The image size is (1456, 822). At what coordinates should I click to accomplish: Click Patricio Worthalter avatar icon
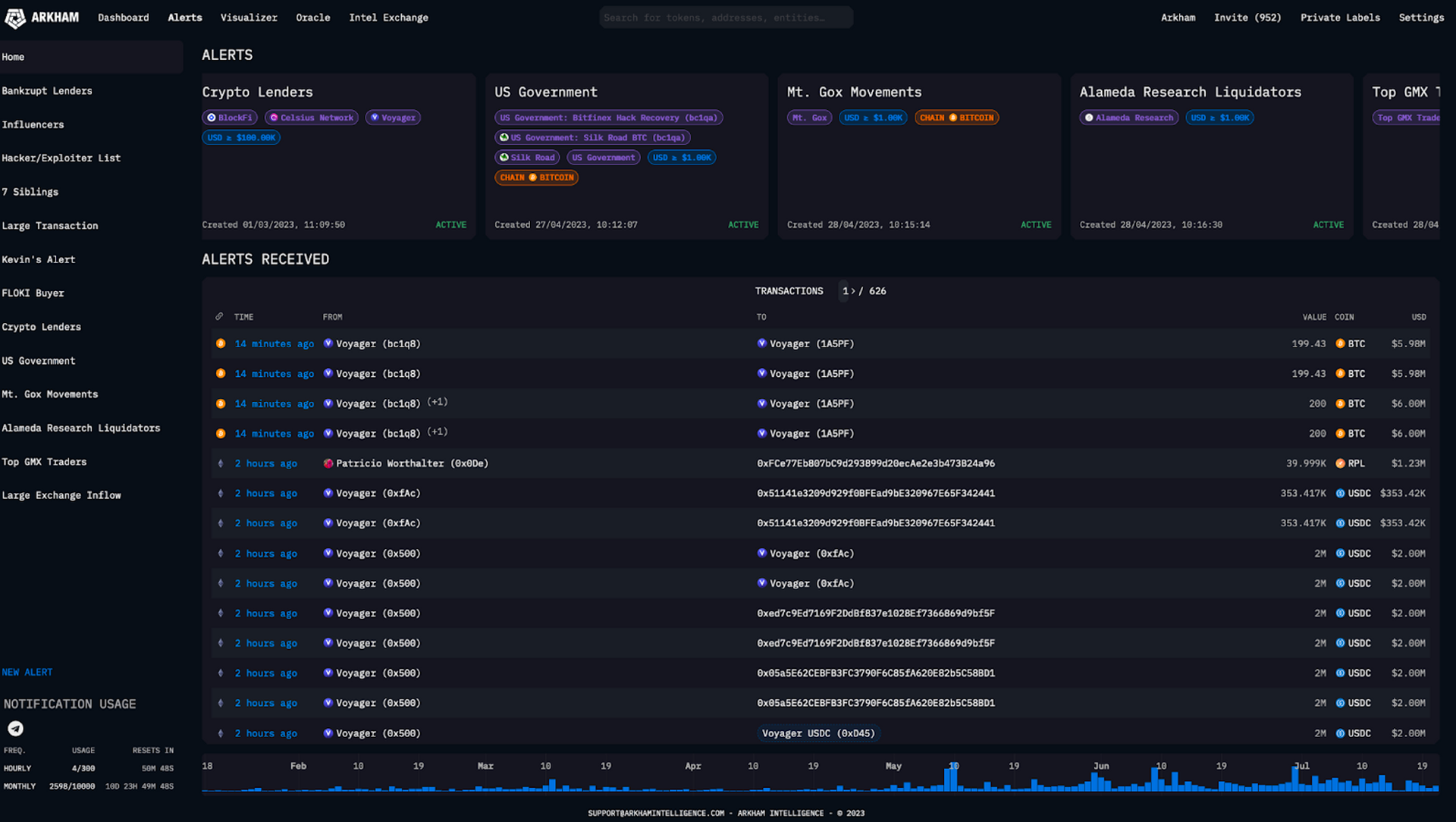[x=328, y=463]
